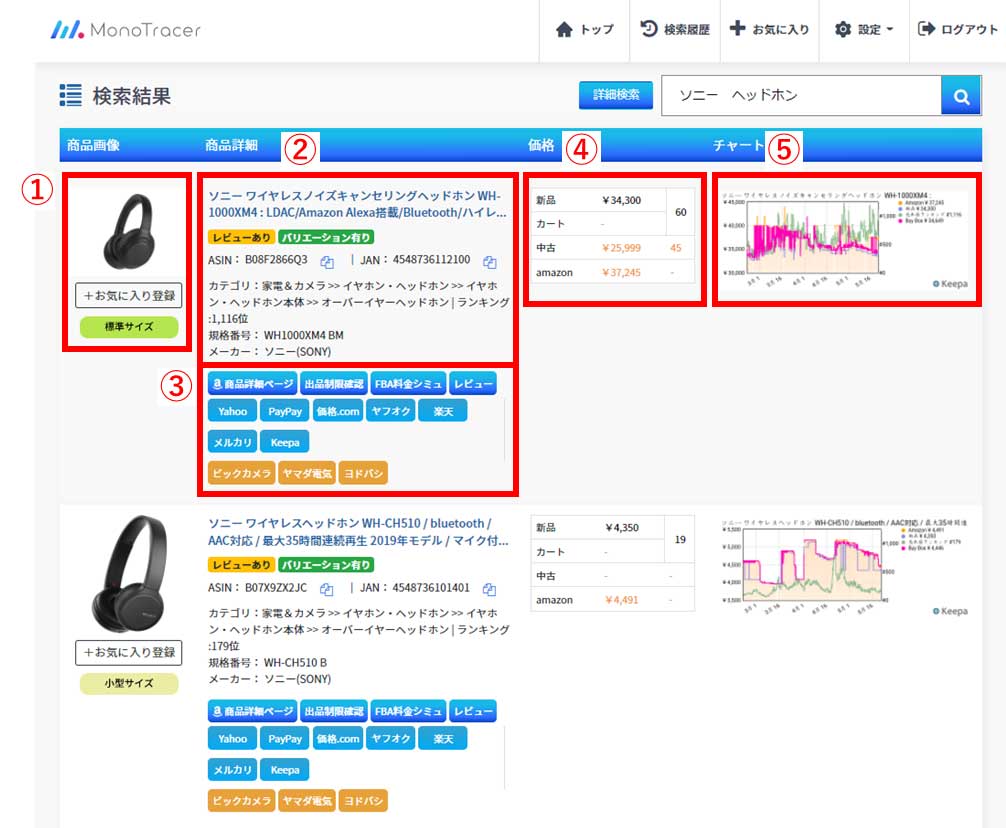Search PayPay for WH-CH510

click(x=285, y=738)
